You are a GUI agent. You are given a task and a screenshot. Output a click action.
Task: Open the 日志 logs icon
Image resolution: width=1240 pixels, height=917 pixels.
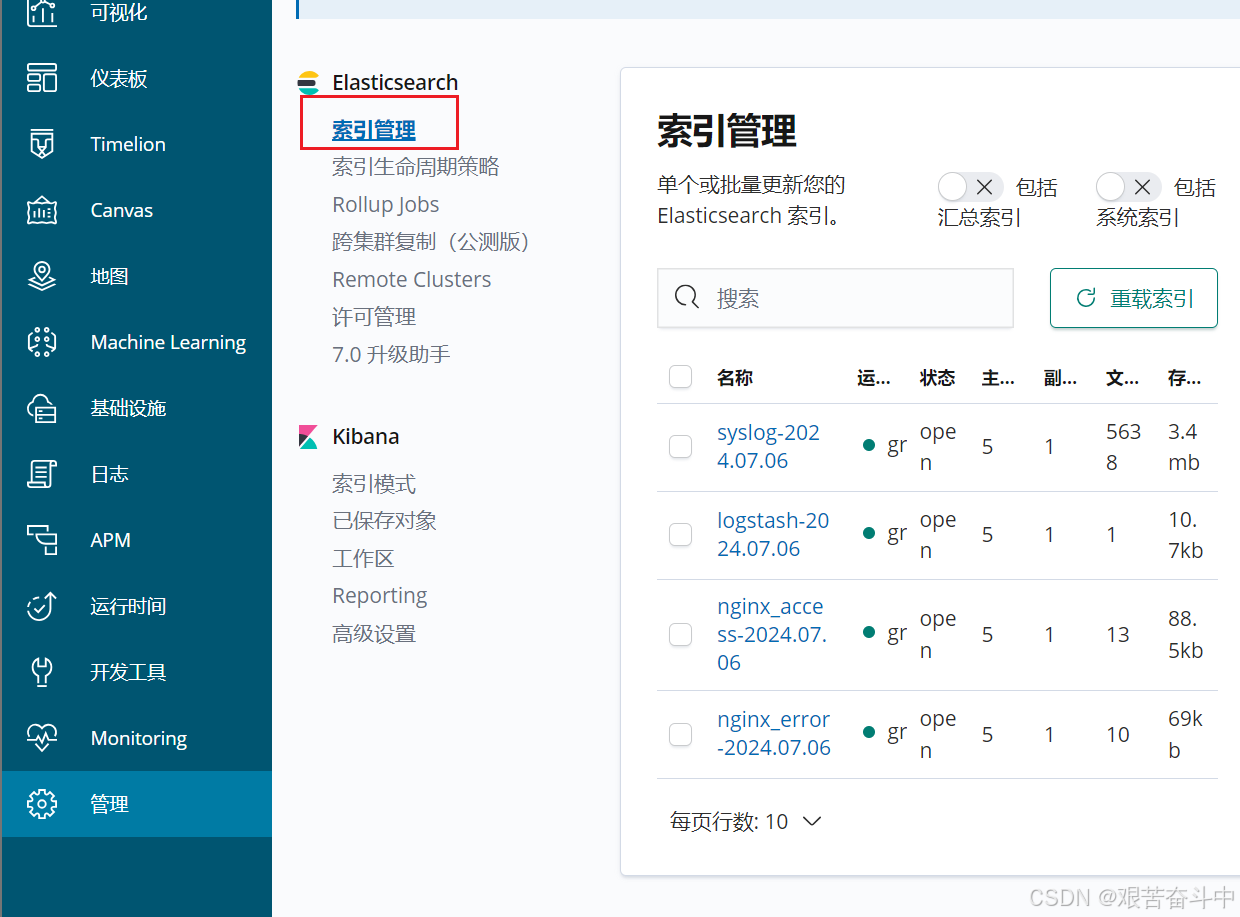[42, 474]
